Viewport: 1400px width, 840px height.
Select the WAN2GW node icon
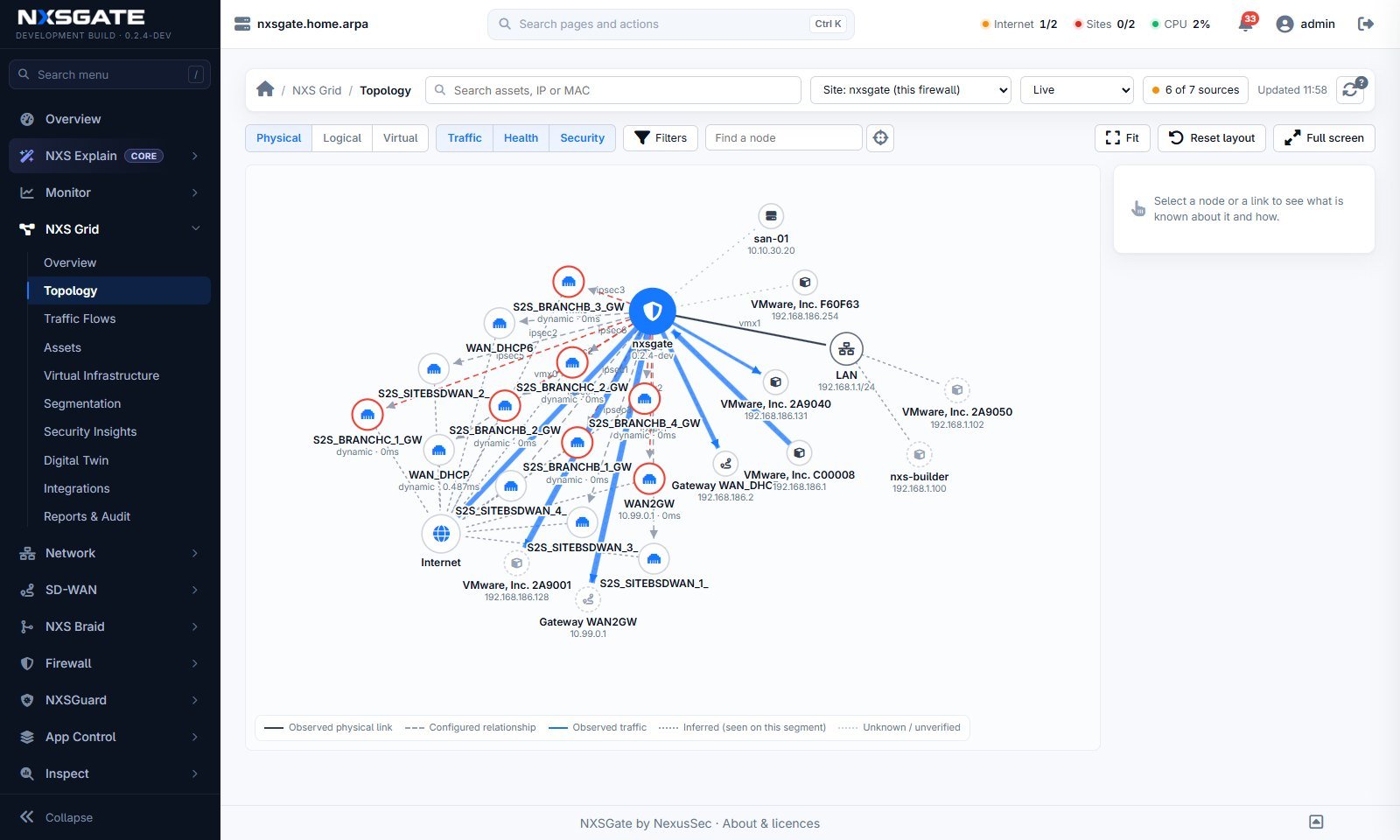pos(648,479)
